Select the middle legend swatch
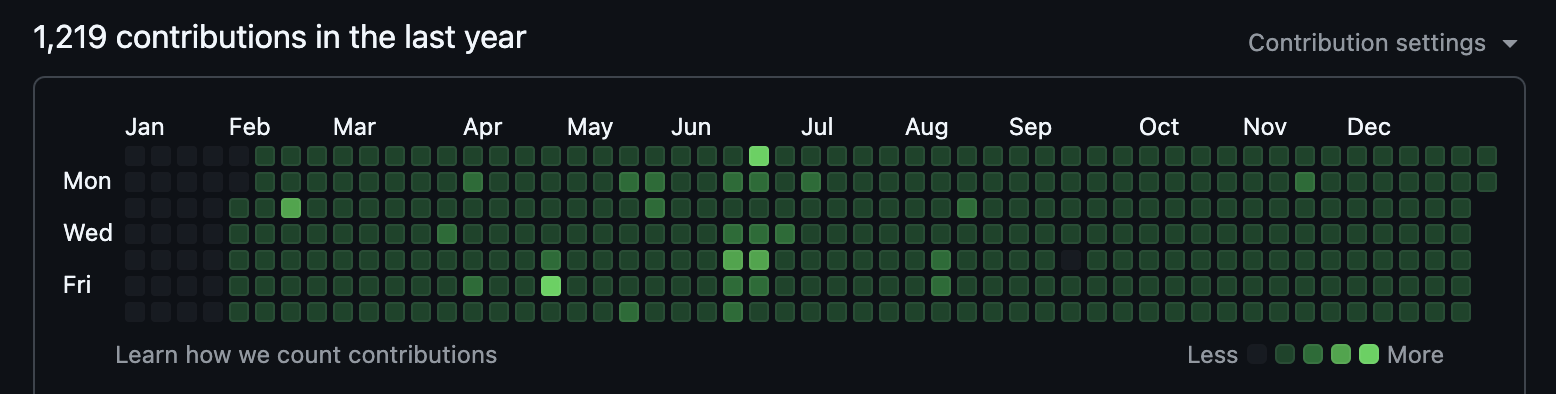Image resolution: width=1556 pixels, height=394 pixels. click(x=1313, y=354)
